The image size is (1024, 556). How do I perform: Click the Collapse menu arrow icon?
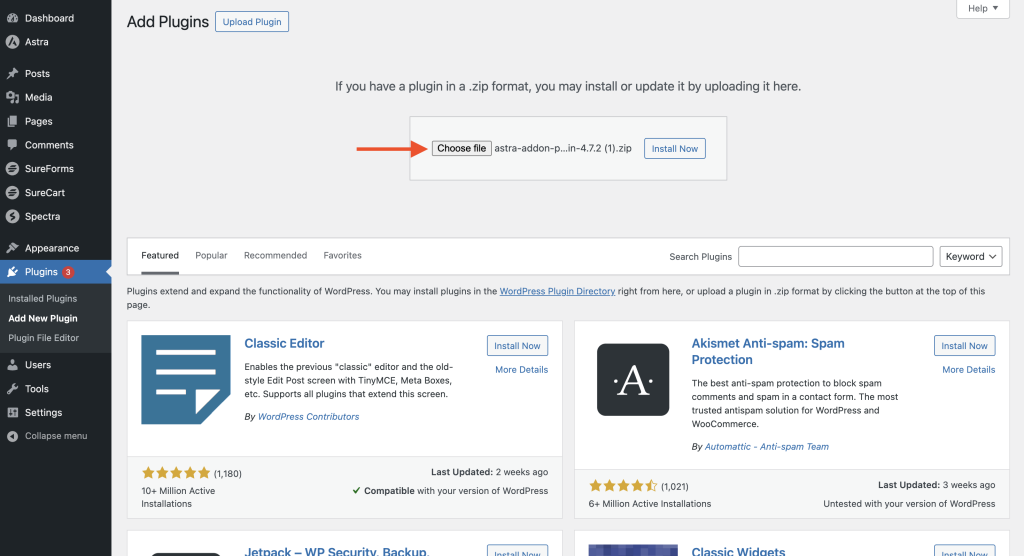[12, 436]
